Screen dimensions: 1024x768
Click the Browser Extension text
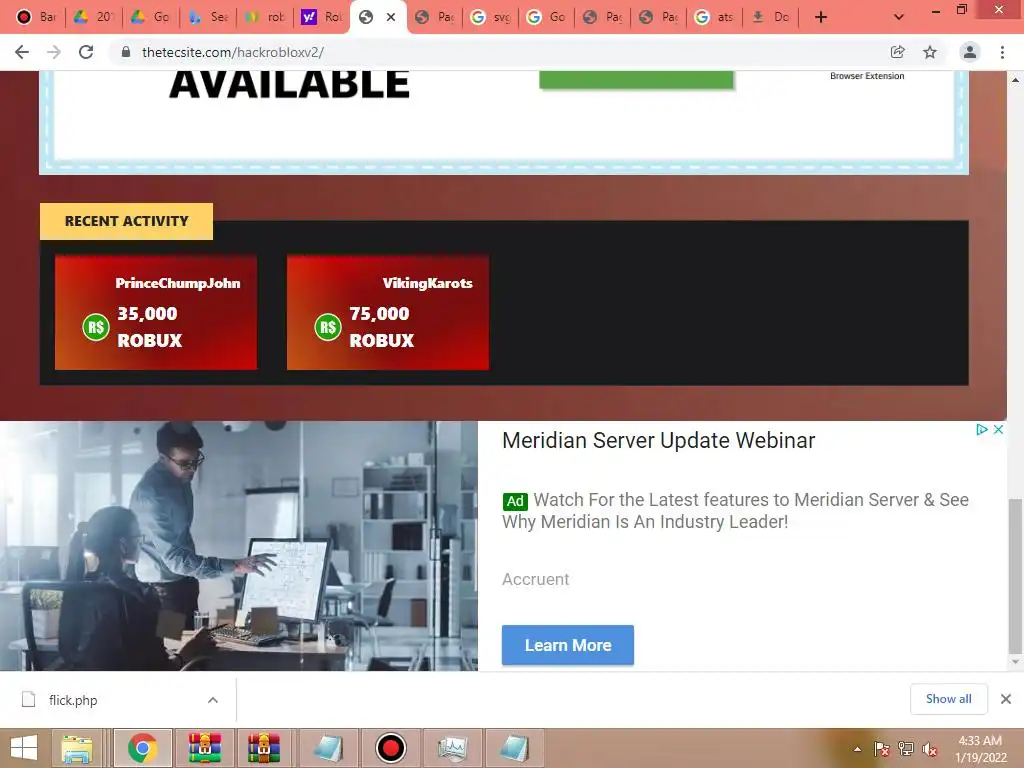coord(867,76)
